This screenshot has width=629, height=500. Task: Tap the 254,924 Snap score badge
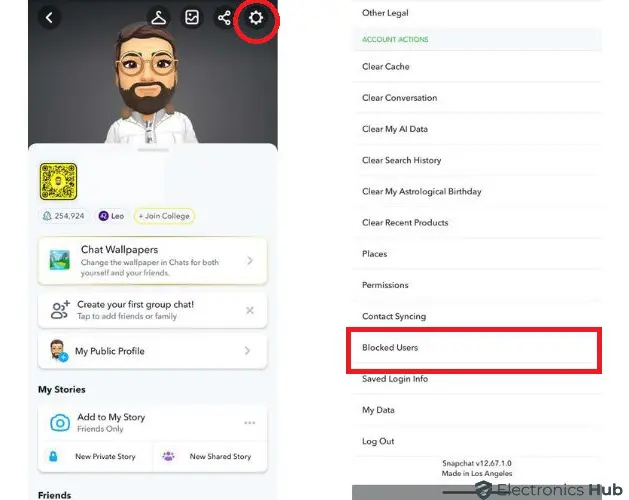pyautogui.click(x=63, y=216)
